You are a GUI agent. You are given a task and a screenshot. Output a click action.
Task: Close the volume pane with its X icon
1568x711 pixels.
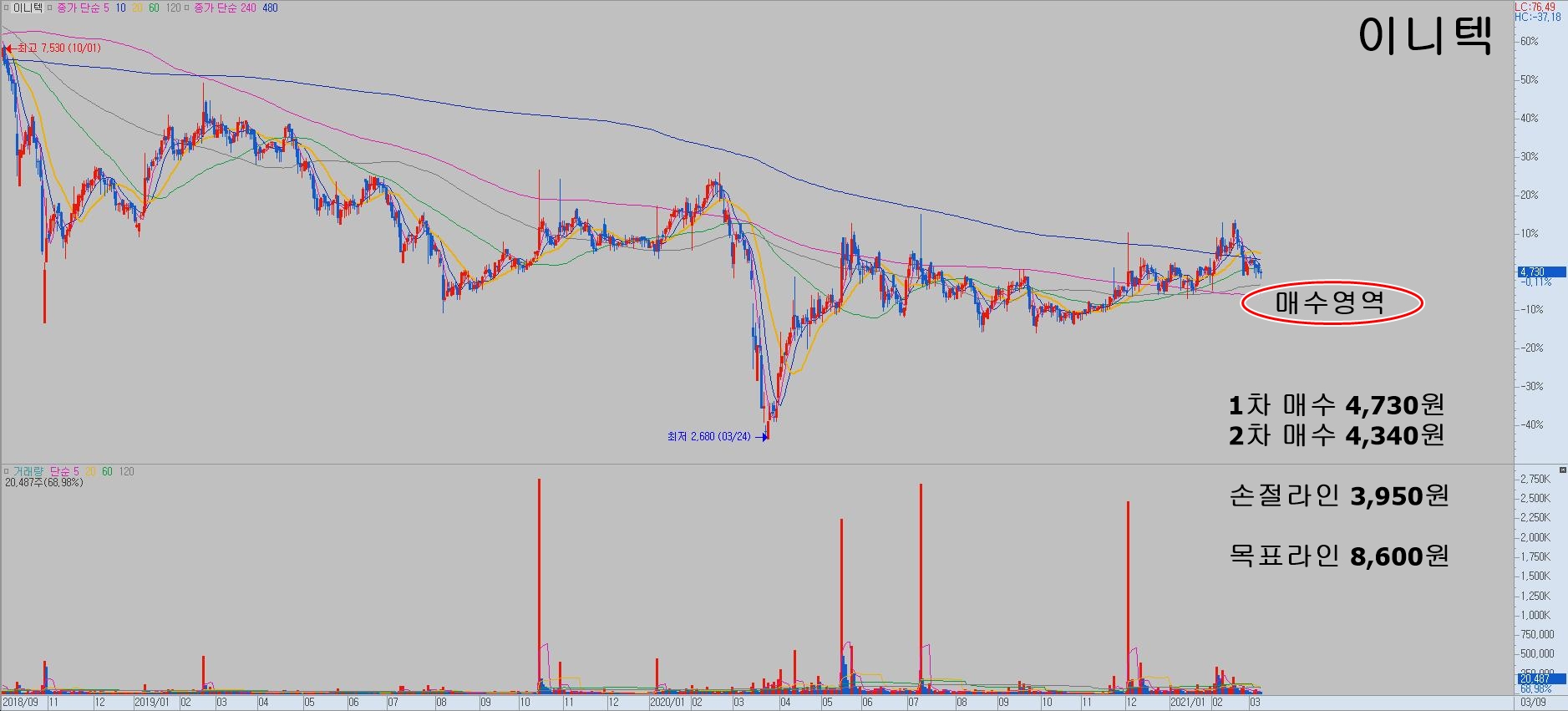(1562, 470)
